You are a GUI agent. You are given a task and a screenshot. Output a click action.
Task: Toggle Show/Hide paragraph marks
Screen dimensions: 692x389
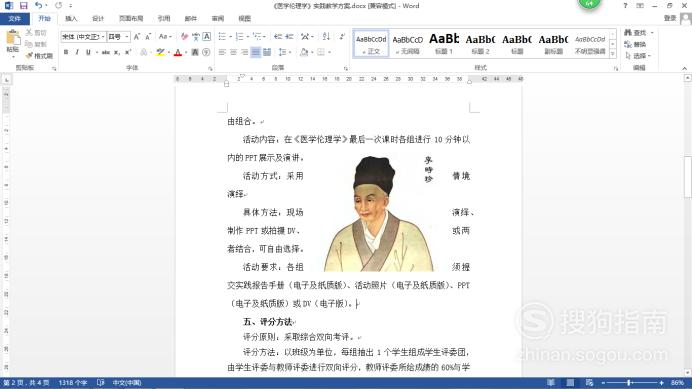click(342, 37)
